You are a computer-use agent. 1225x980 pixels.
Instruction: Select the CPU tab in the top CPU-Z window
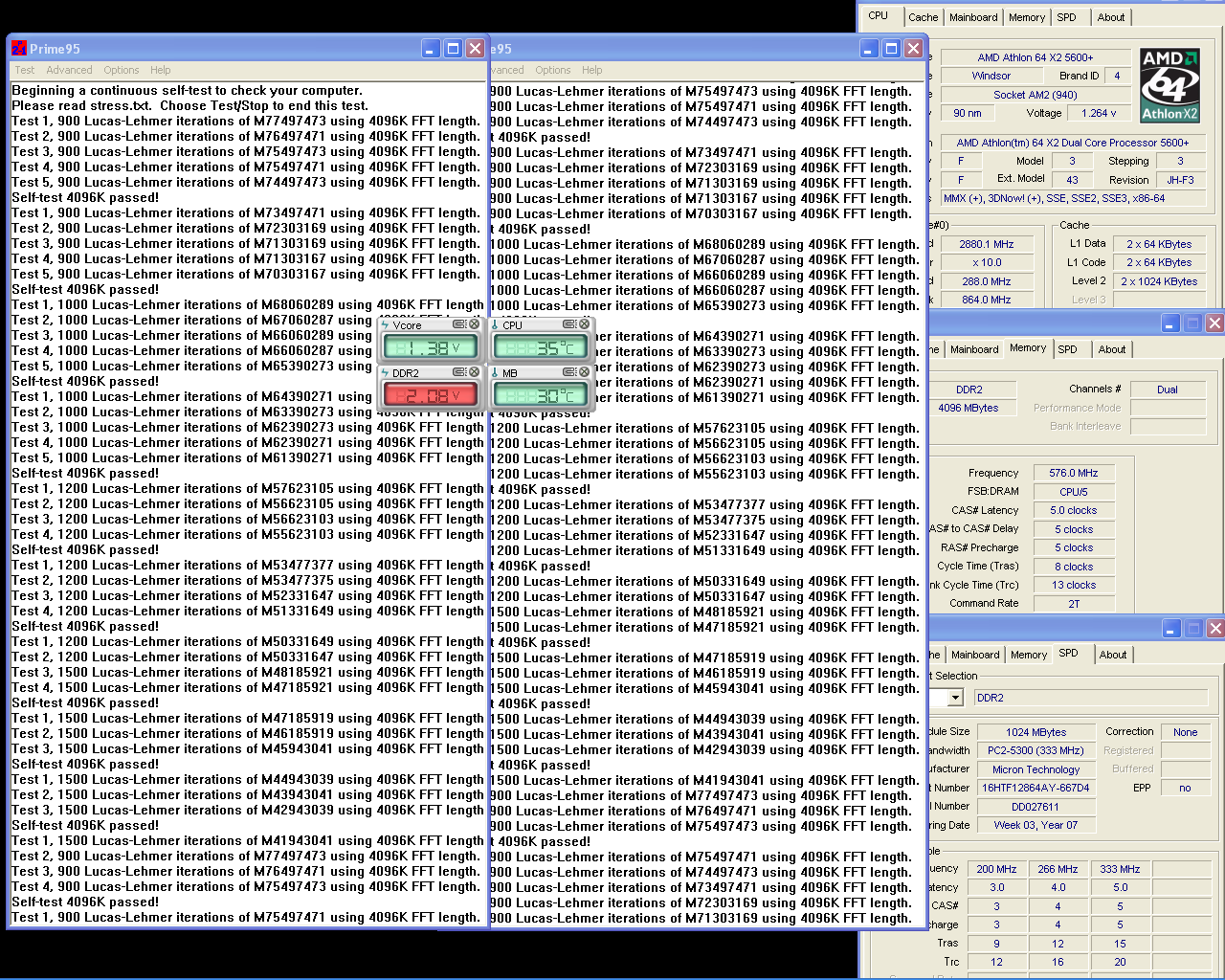point(879,15)
